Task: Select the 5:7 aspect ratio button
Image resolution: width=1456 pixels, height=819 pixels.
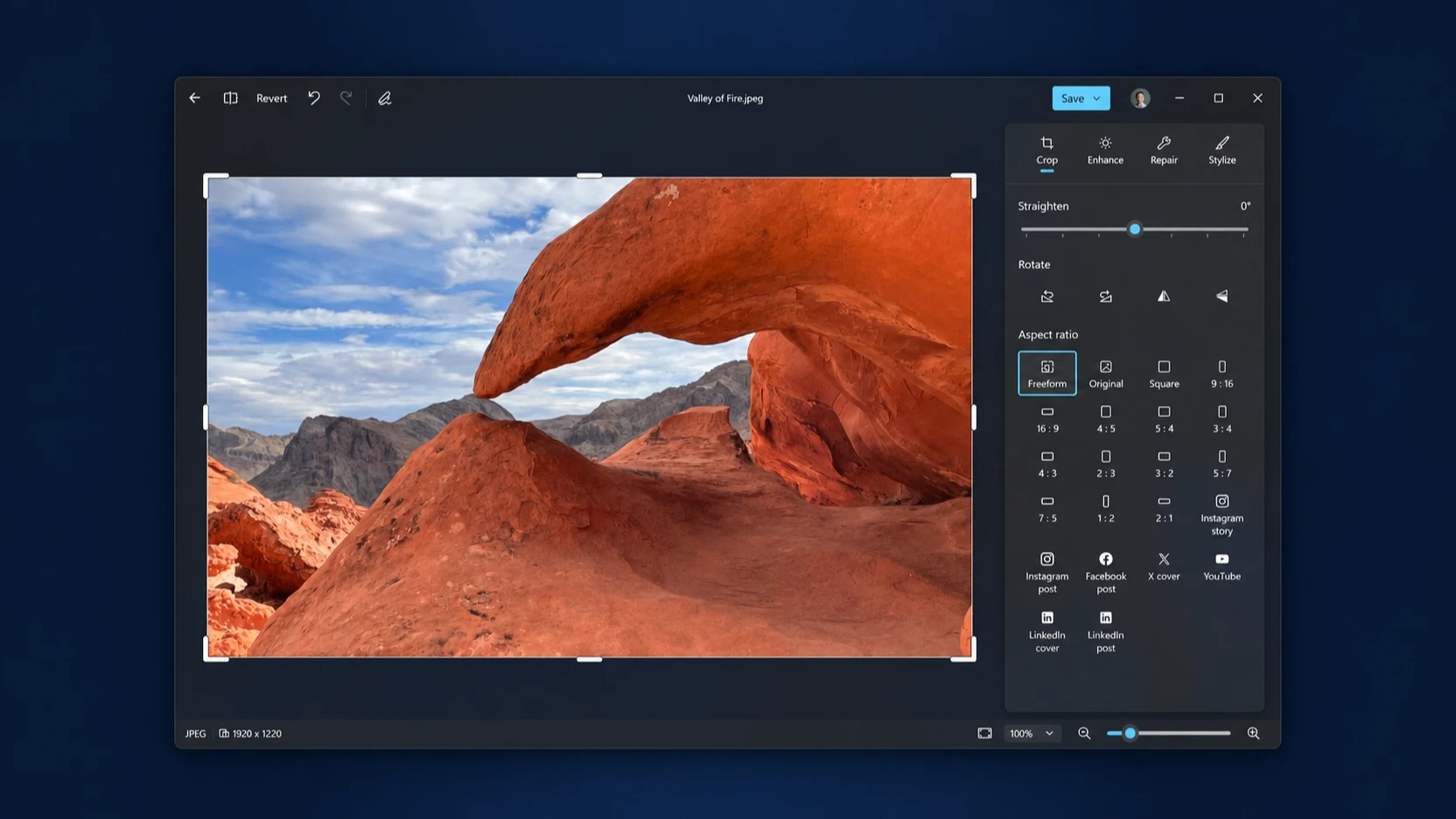Action: pos(1222,464)
